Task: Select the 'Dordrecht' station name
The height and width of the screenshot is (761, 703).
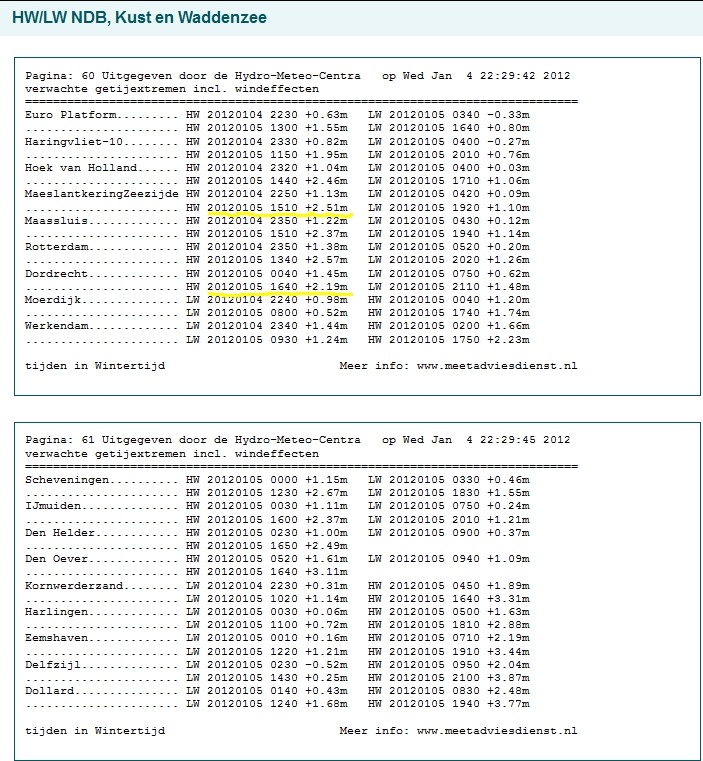Action: tap(56, 274)
